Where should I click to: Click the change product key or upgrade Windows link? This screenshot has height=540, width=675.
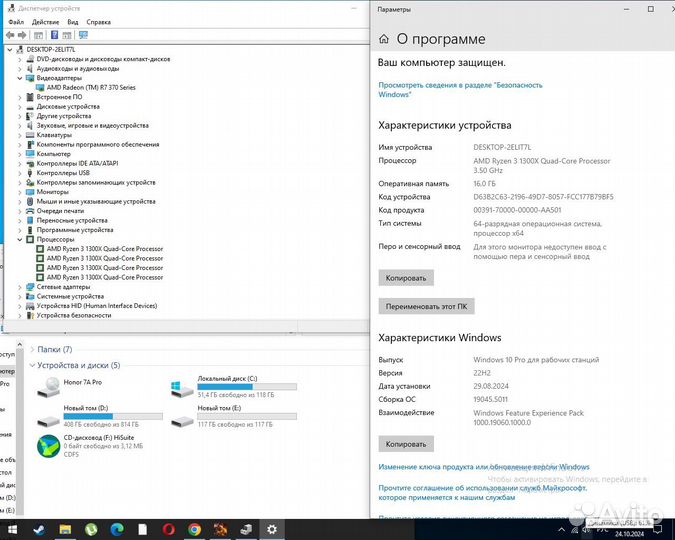pos(484,467)
